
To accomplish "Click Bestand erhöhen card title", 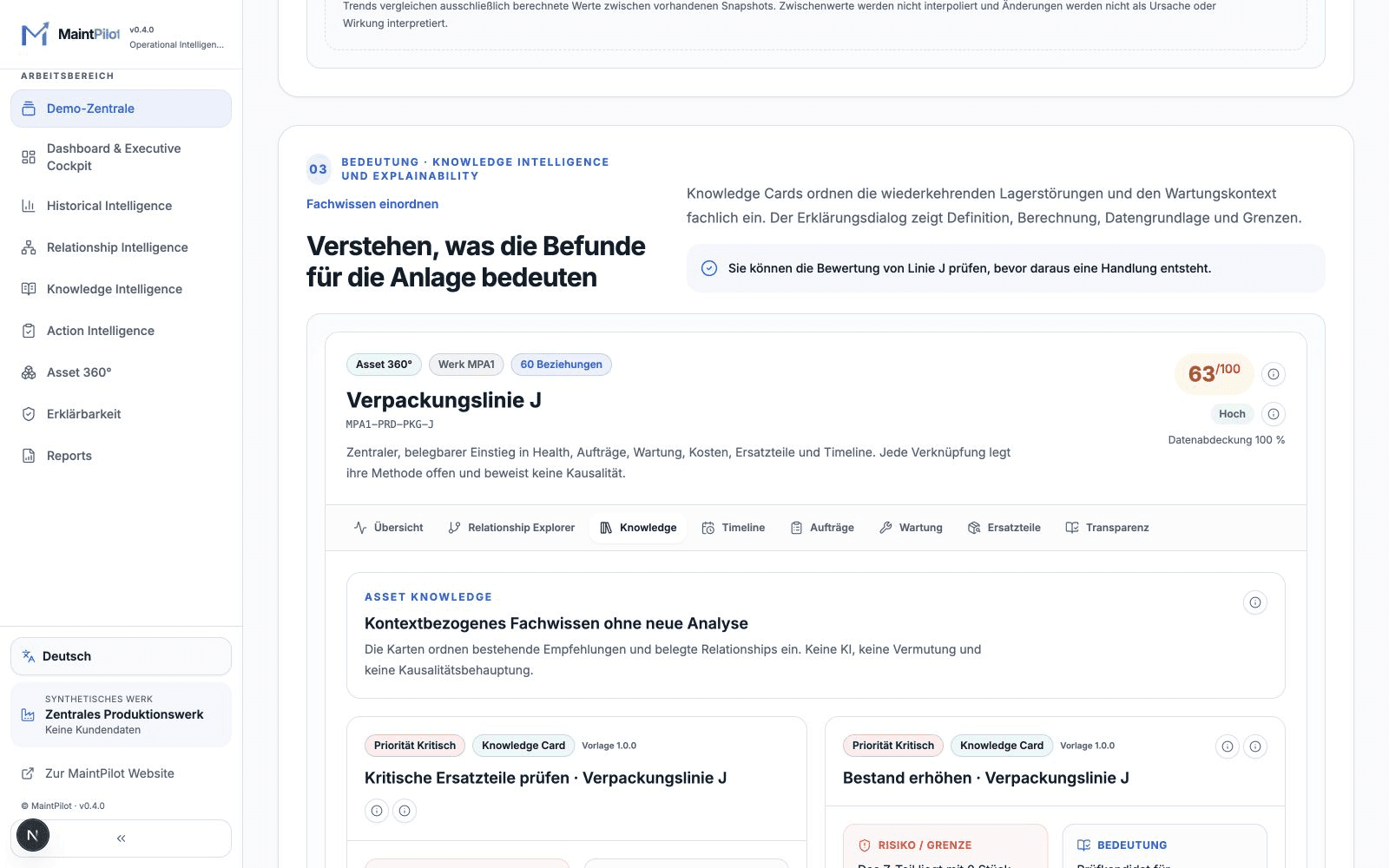I will (986, 778).
